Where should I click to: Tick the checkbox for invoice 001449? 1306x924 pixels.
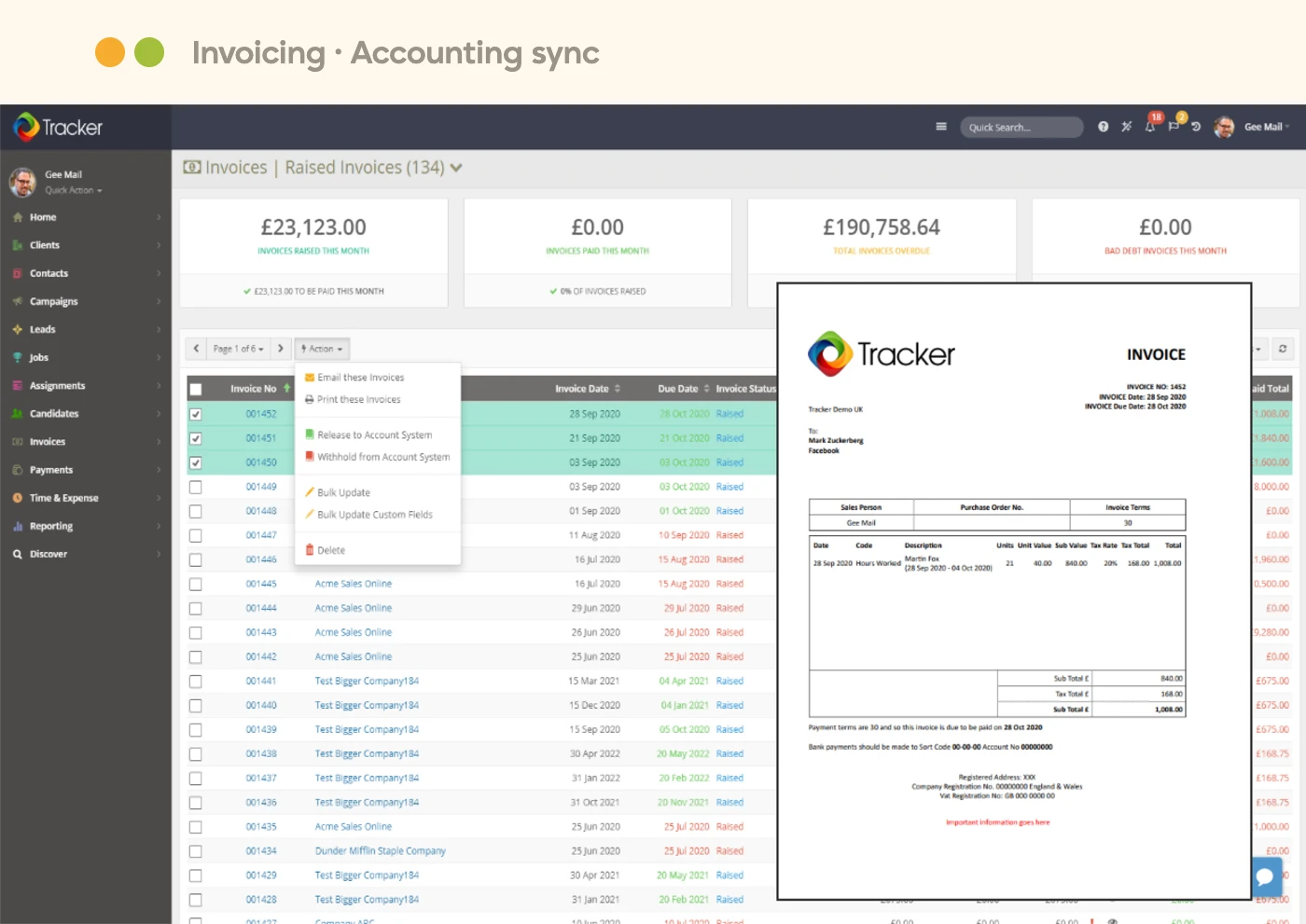point(196,487)
